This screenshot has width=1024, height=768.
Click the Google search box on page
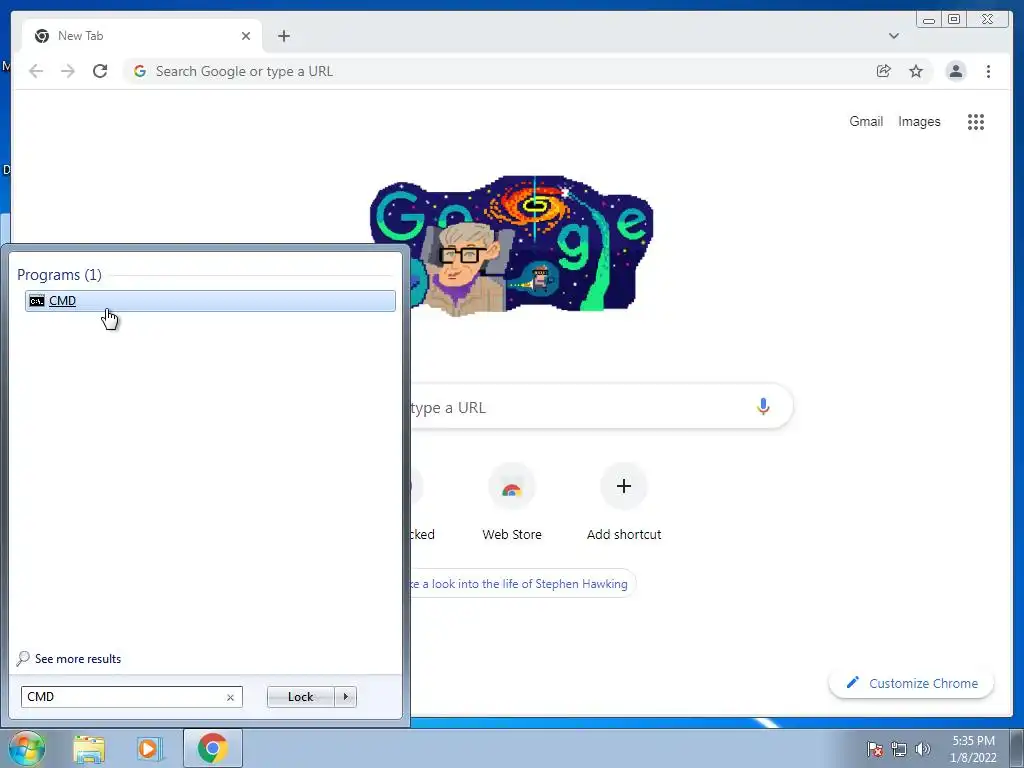(601, 407)
